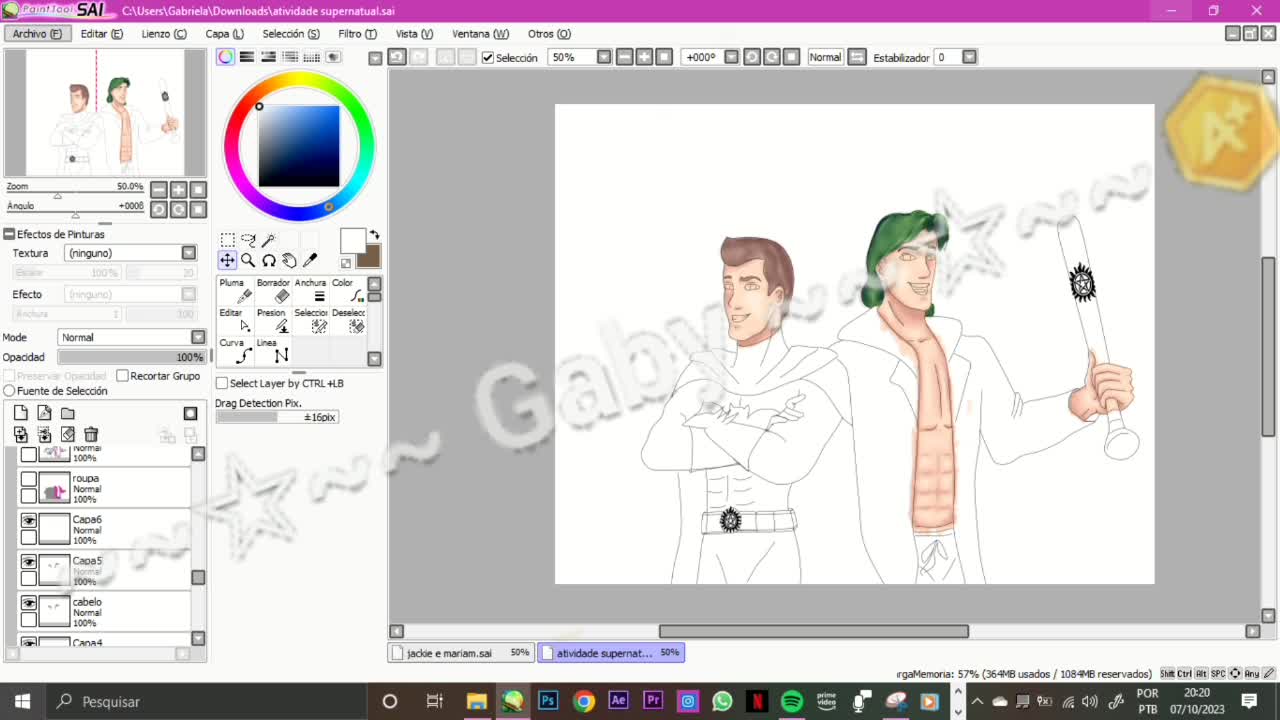This screenshot has height=720, width=1280.
Task: Open the Lienzo menu
Action: click(164, 34)
